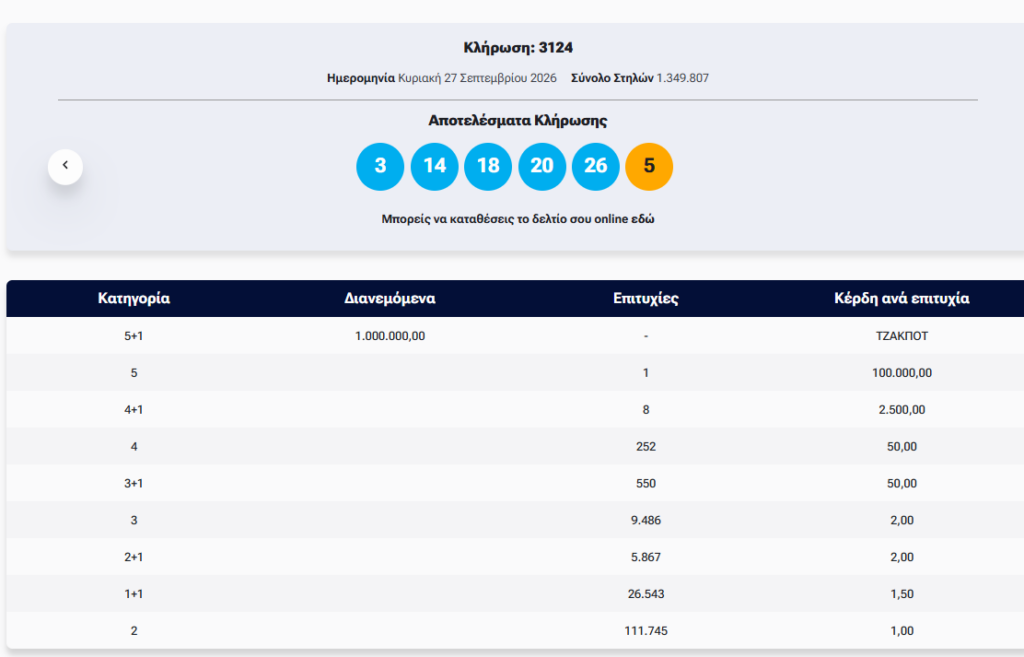The width and height of the screenshot is (1024, 657).
Task: Click the 100.000,00 winnings cell
Action: coord(902,373)
